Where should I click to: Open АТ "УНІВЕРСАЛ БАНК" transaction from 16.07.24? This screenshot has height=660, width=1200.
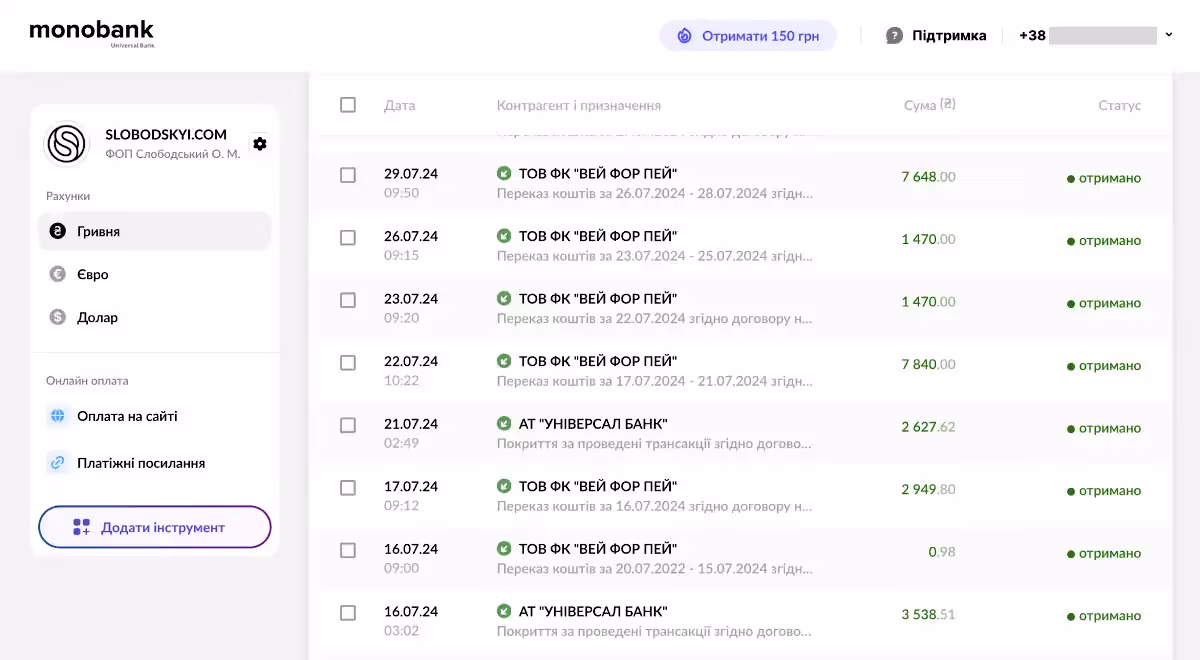pyautogui.click(x=593, y=611)
